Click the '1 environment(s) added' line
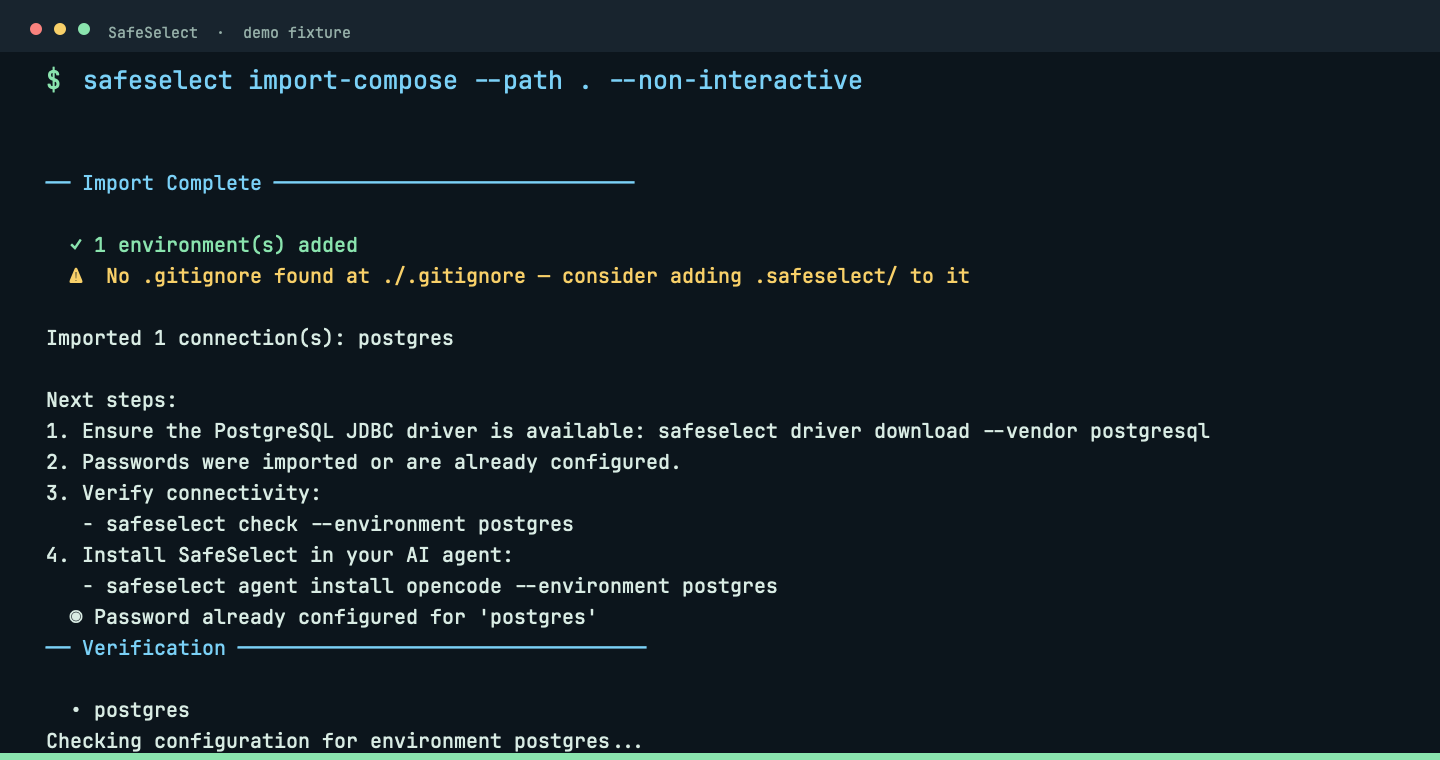 click(226, 245)
